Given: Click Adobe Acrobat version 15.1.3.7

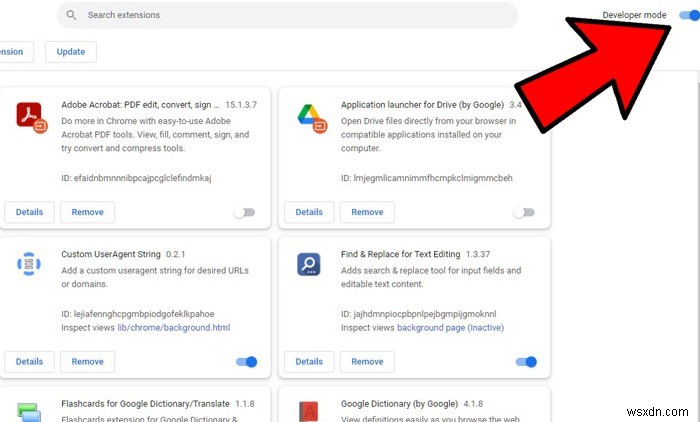Looking at the screenshot, I should pos(241,105).
